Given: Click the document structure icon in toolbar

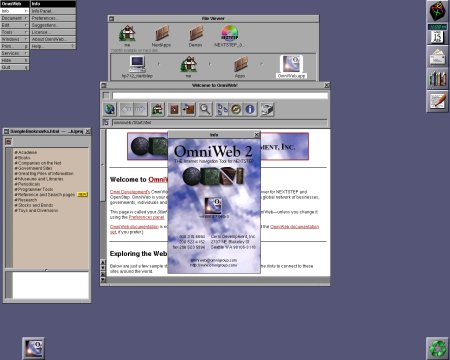Looking at the screenshot, I should (222, 109).
